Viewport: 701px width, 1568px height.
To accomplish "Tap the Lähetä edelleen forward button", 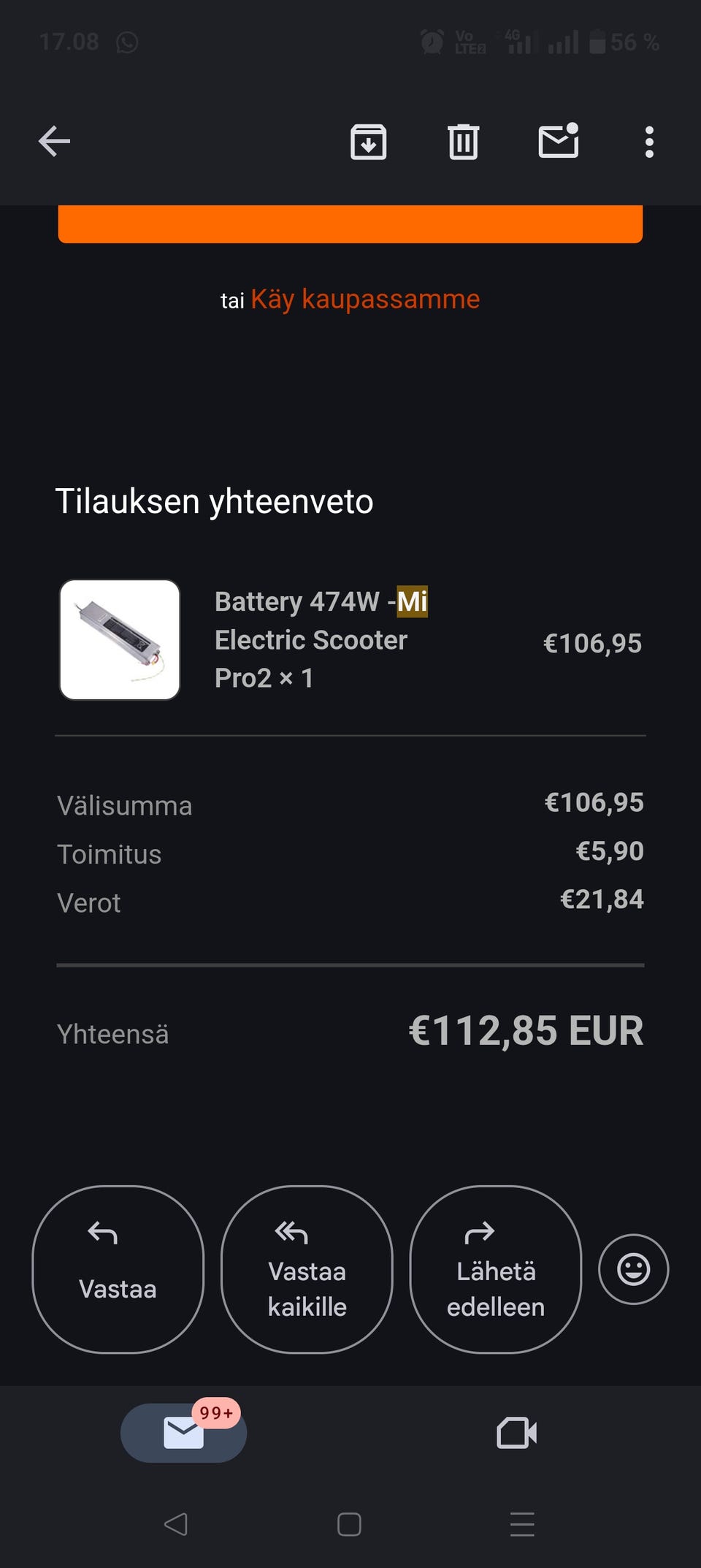I will (x=496, y=1269).
